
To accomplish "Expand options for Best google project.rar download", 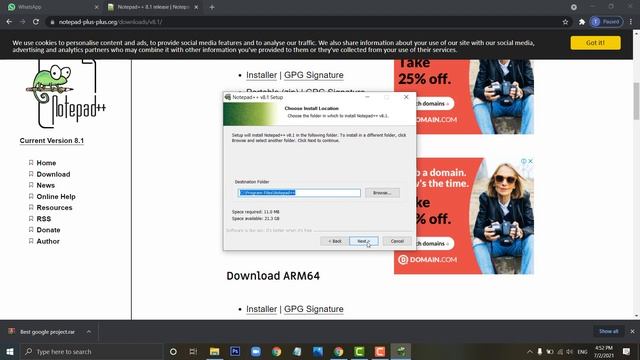I will (x=89, y=332).
